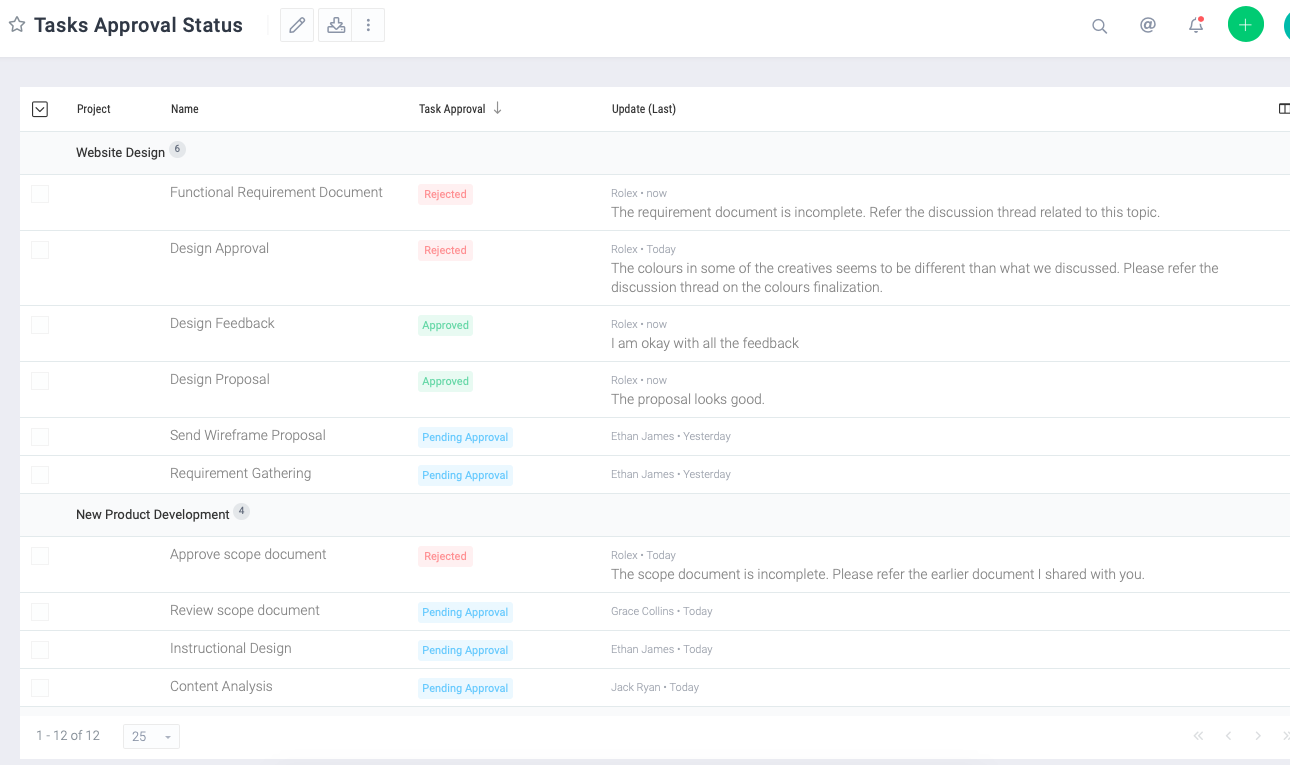The height and width of the screenshot is (765, 1290).
Task: Toggle the select-all header checkbox
Action: click(x=40, y=109)
